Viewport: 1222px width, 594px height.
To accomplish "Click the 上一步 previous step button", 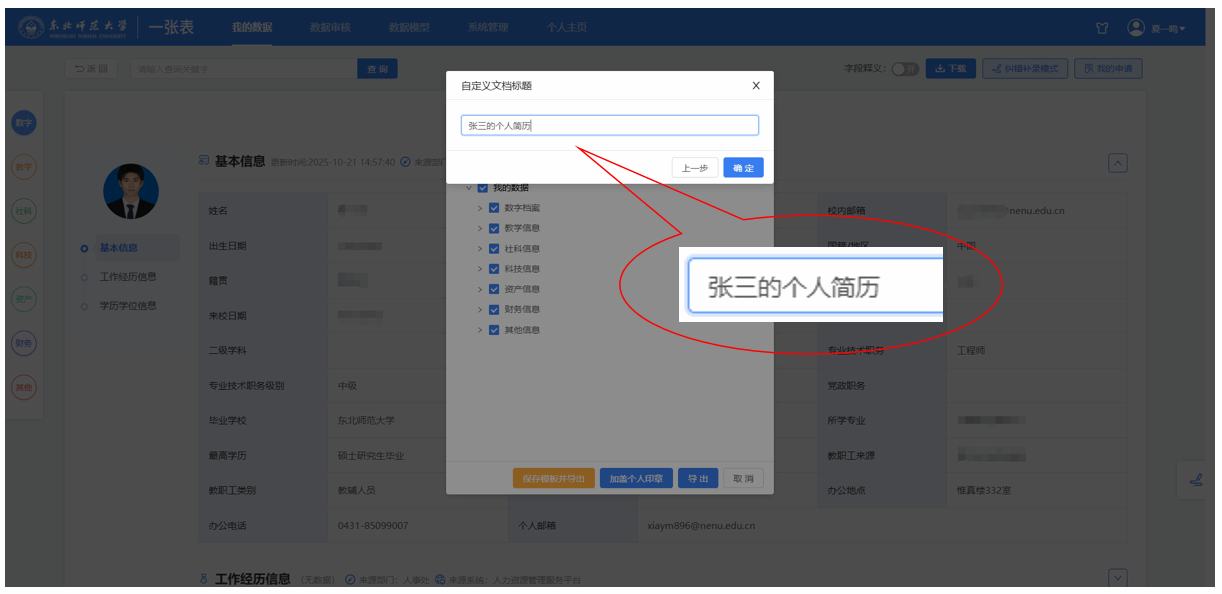I will [695, 168].
